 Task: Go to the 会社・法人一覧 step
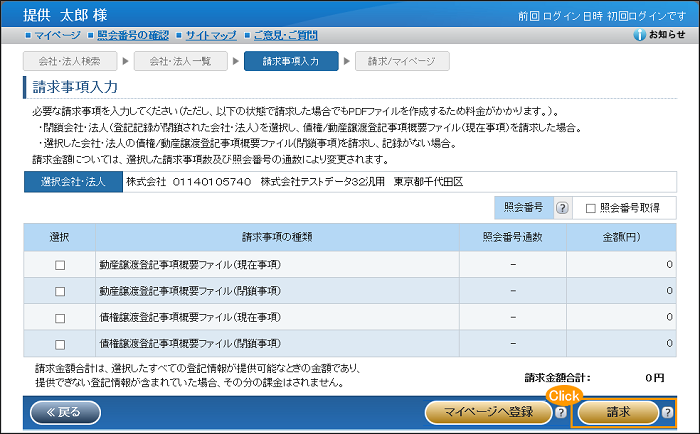180,61
